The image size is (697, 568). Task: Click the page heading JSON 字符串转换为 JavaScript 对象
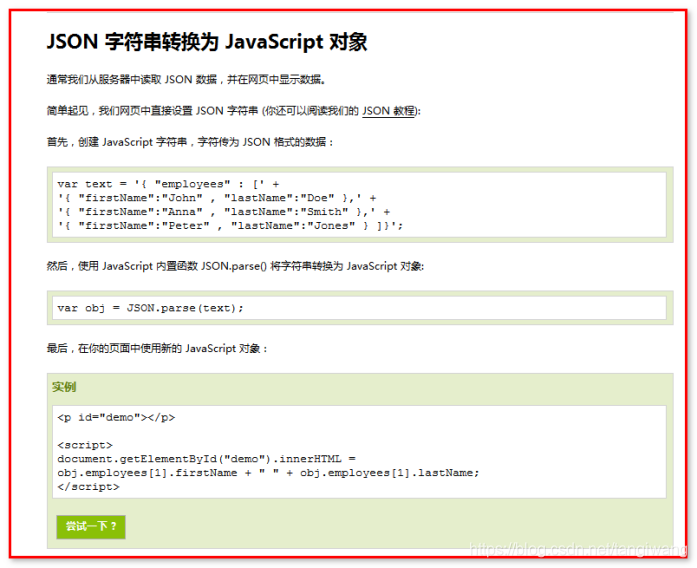click(x=207, y=42)
